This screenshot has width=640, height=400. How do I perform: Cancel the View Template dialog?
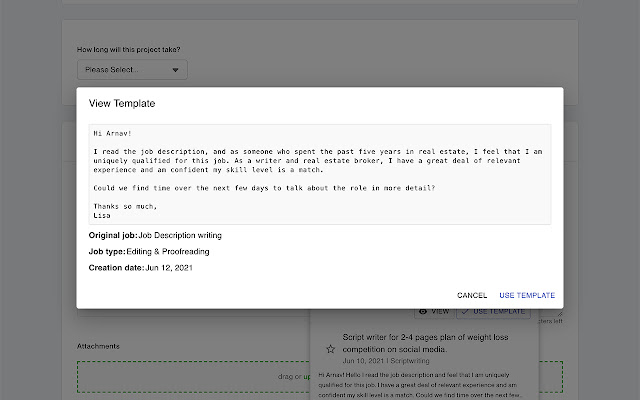click(472, 295)
